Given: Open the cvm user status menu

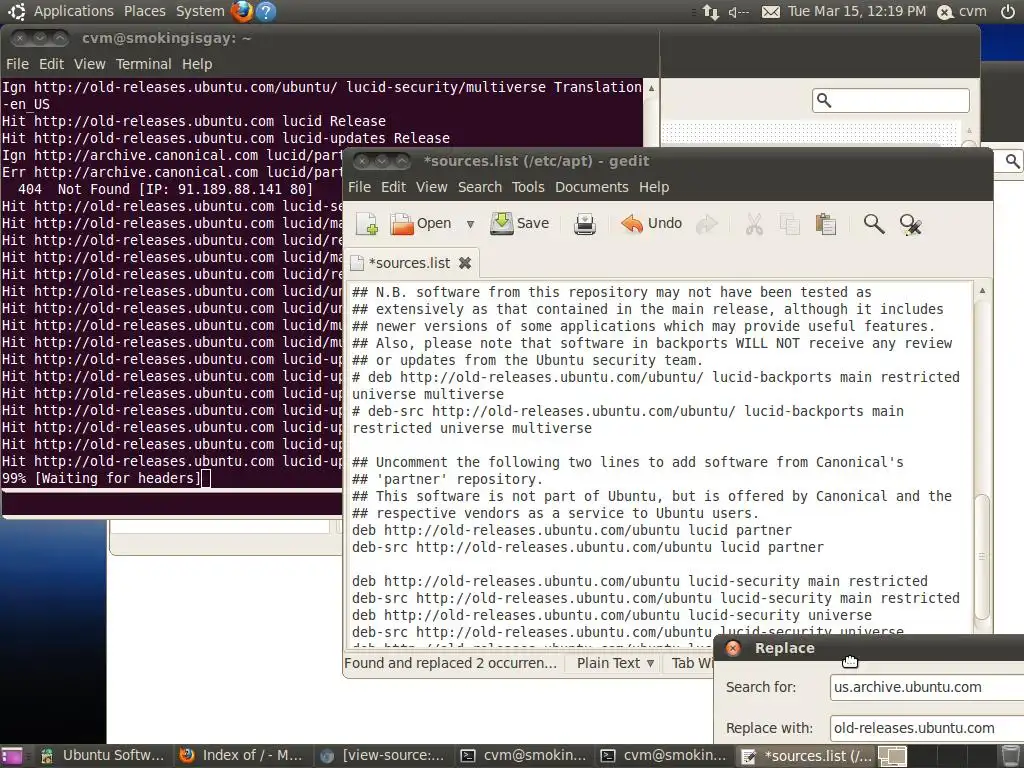Looking at the screenshot, I should click(x=962, y=11).
